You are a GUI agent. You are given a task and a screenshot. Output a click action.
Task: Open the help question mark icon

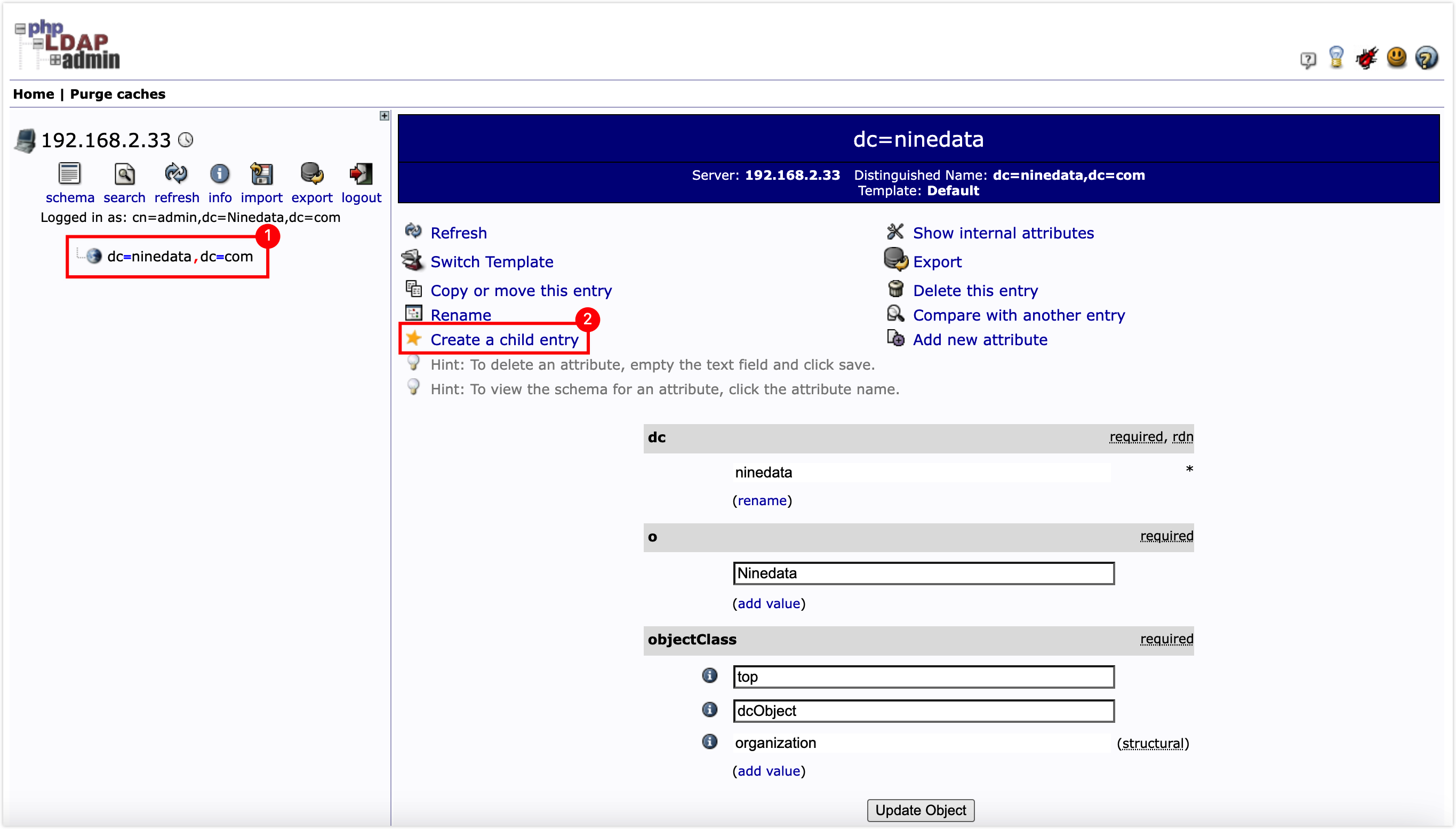1427,58
